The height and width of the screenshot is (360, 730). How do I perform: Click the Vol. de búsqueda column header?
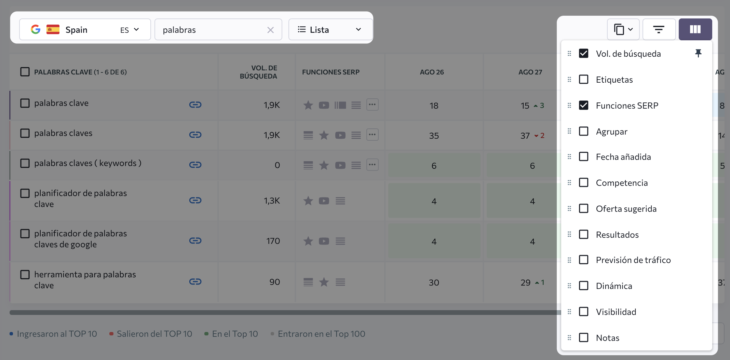(x=258, y=72)
